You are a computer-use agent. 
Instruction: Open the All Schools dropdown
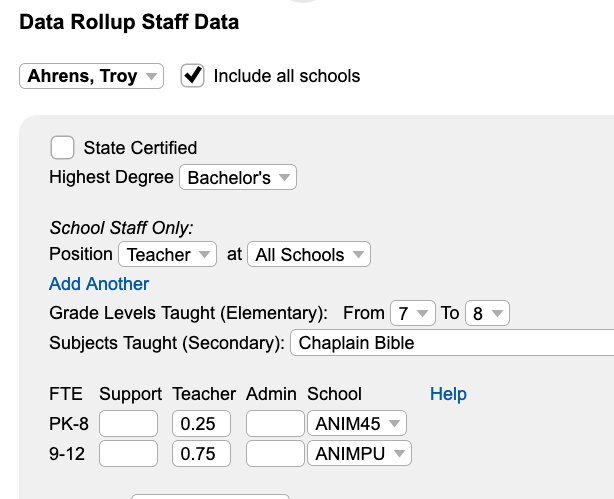[x=309, y=254]
